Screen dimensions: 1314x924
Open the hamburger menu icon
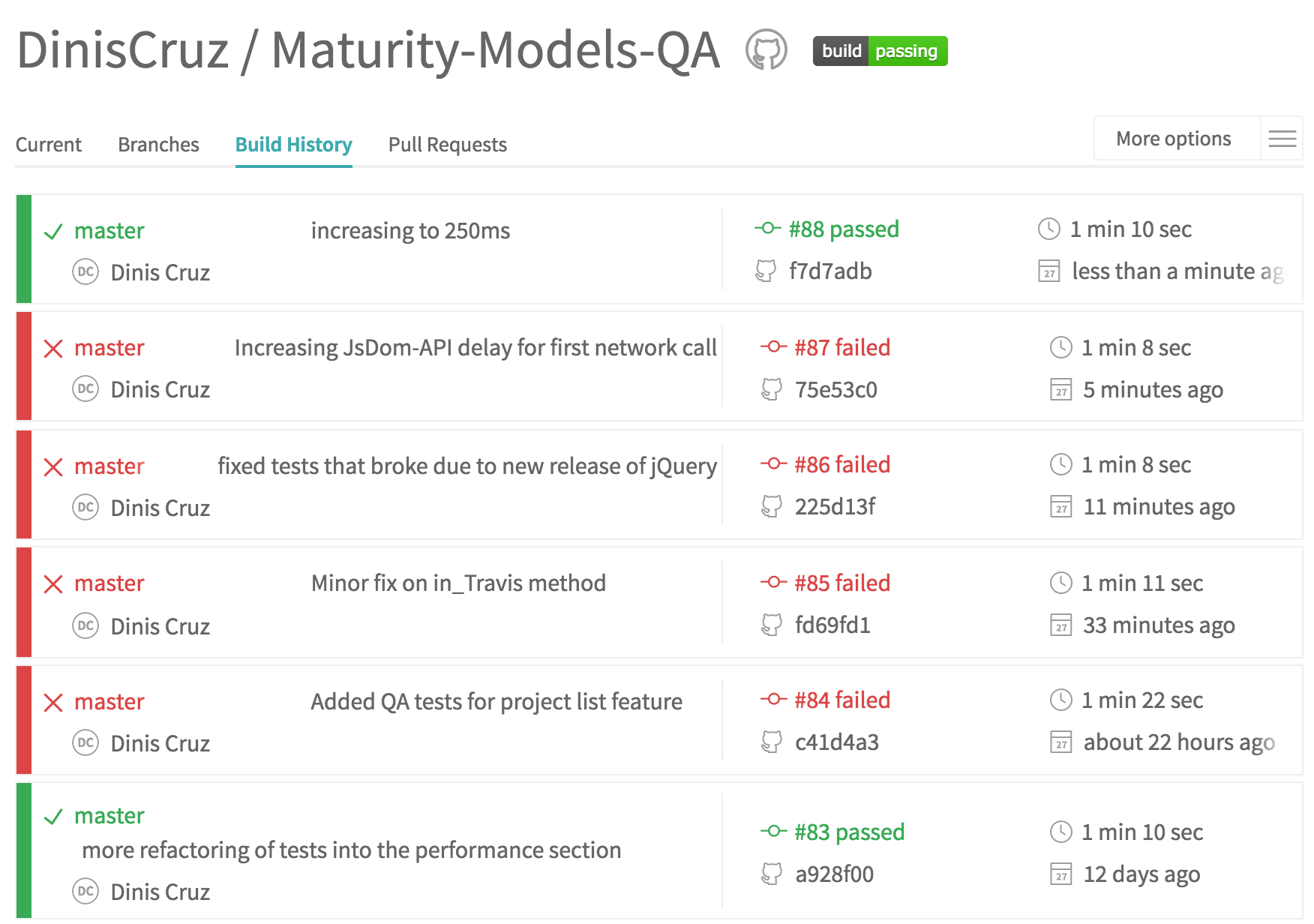pyautogui.click(x=1282, y=139)
